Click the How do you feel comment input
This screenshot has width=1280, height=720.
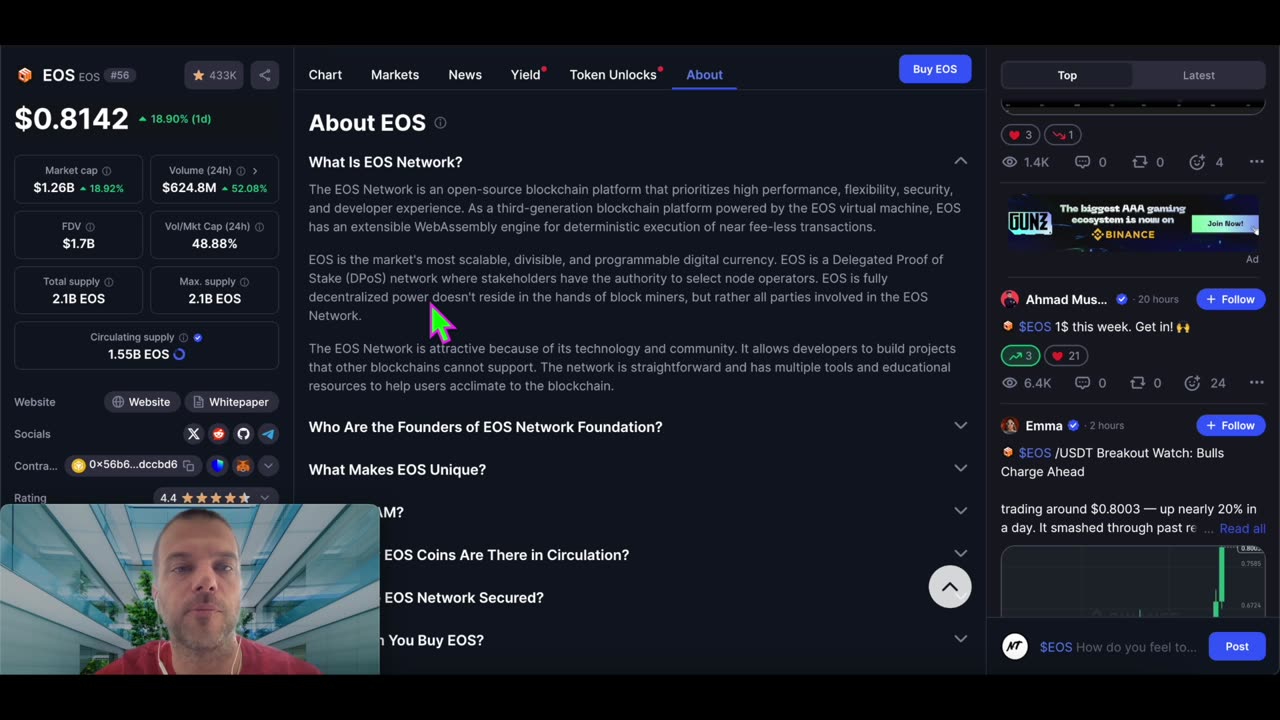click(x=1118, y=647)
